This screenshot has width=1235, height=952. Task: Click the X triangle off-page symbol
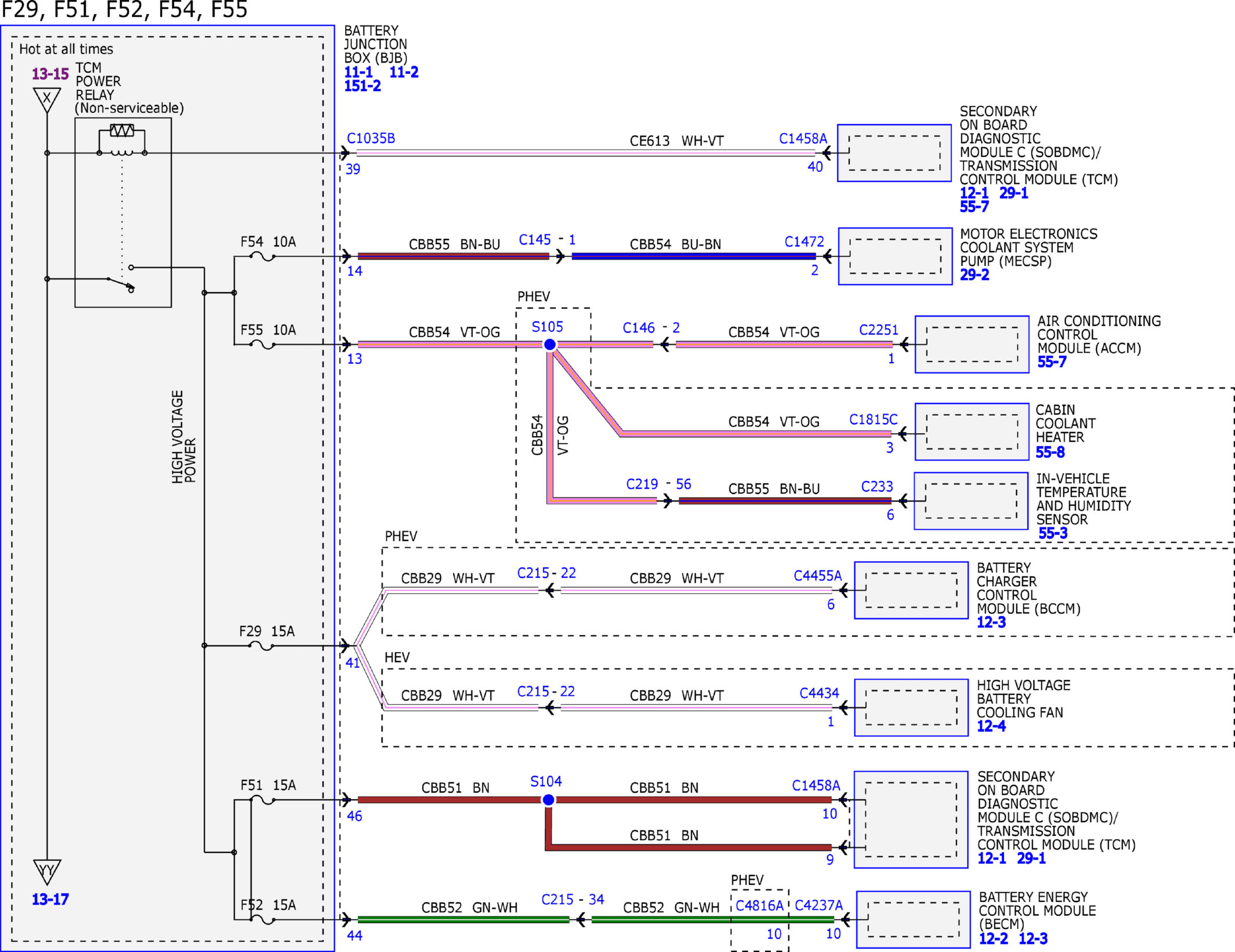pyautogui.click(x=47, y=100)
